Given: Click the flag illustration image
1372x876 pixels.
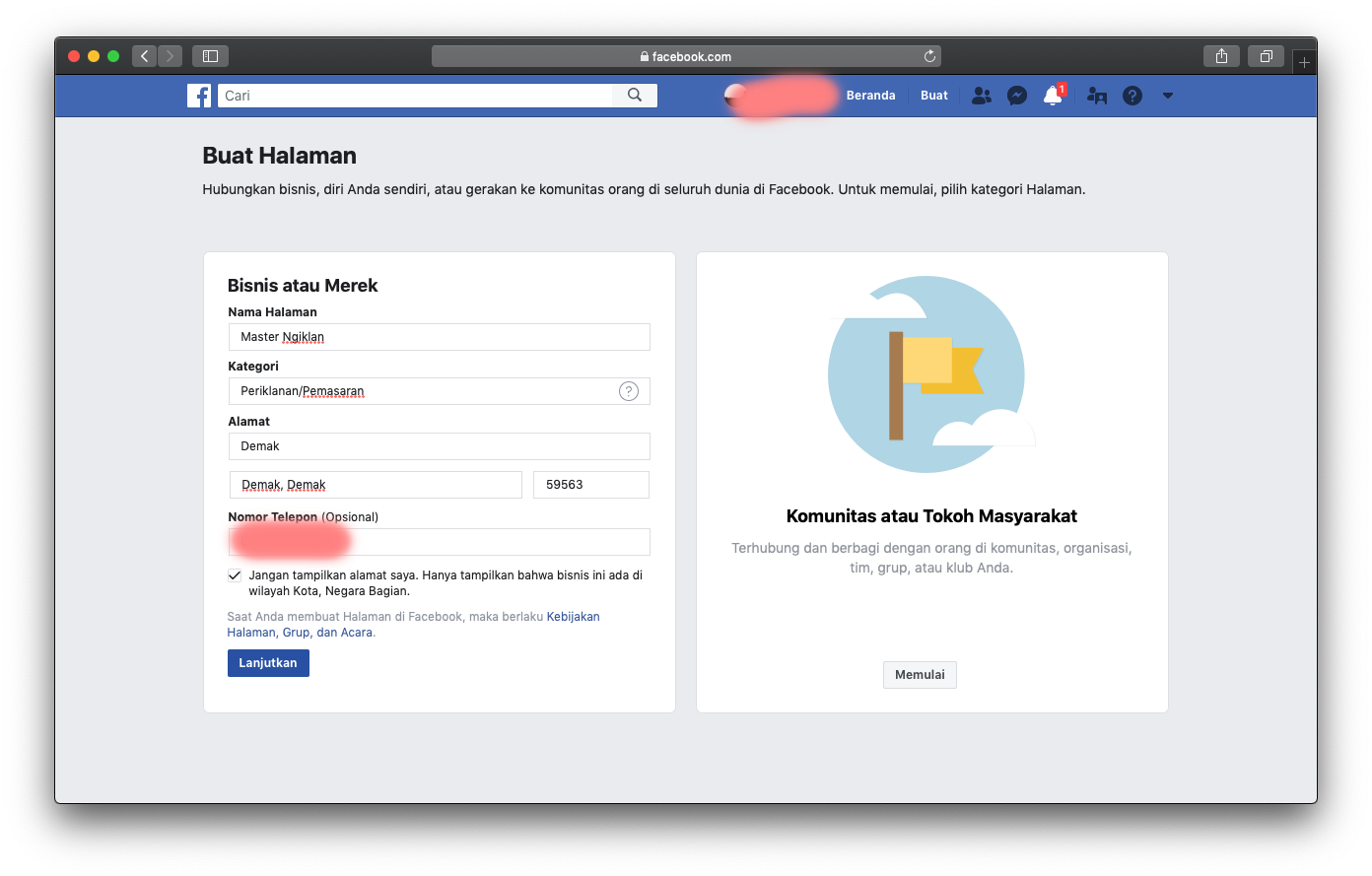Looking at the screenshot, I should click(930, 374).
